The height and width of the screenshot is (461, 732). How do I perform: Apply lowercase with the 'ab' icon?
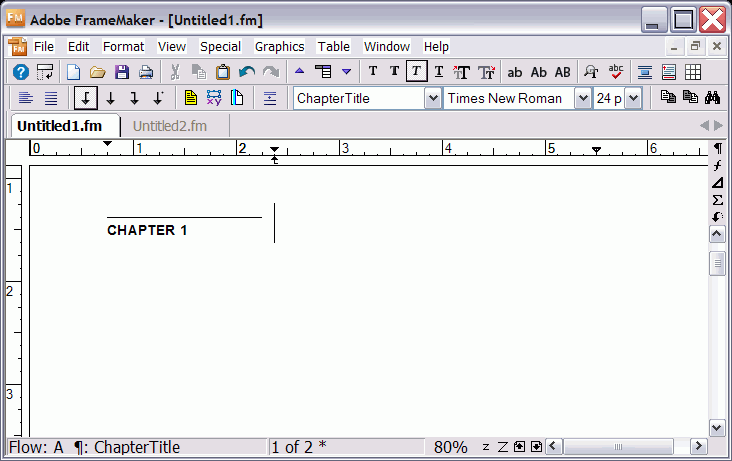tap(514, 72)
